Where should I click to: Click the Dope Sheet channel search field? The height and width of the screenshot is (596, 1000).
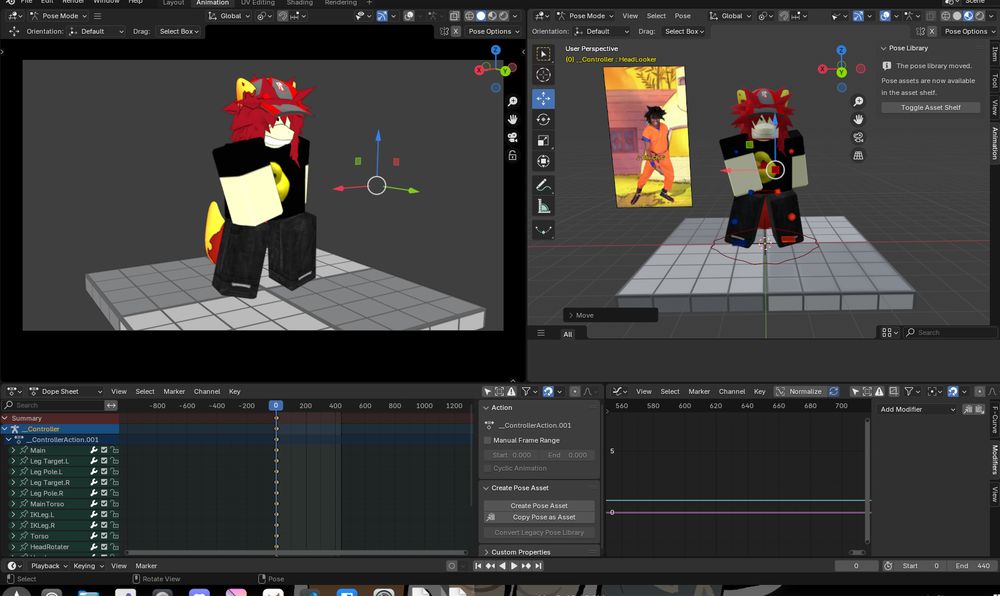[54, 405]
